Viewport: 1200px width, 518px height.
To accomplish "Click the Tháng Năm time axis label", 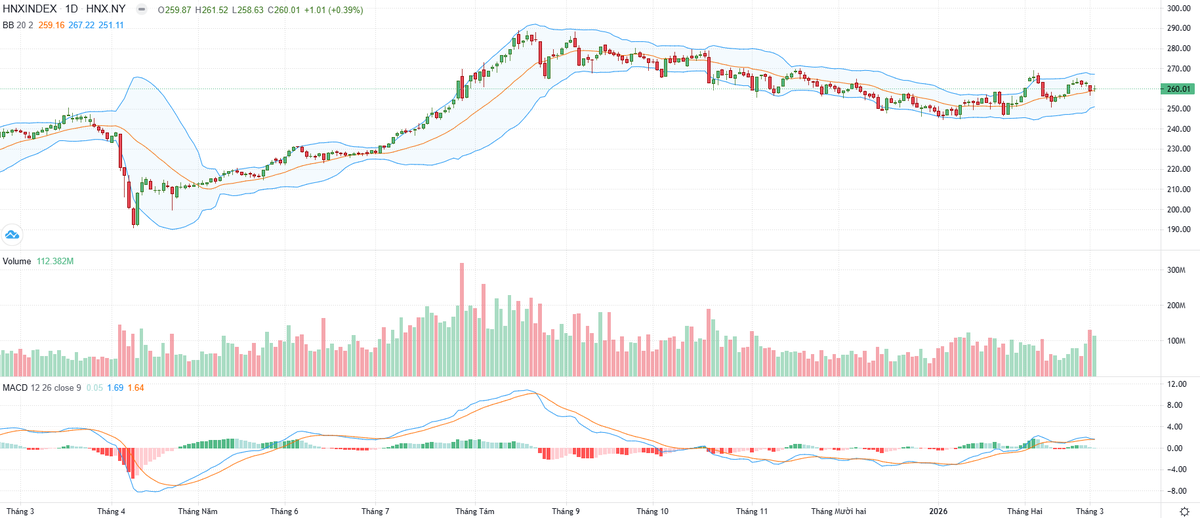I will (x=198, y=511).
